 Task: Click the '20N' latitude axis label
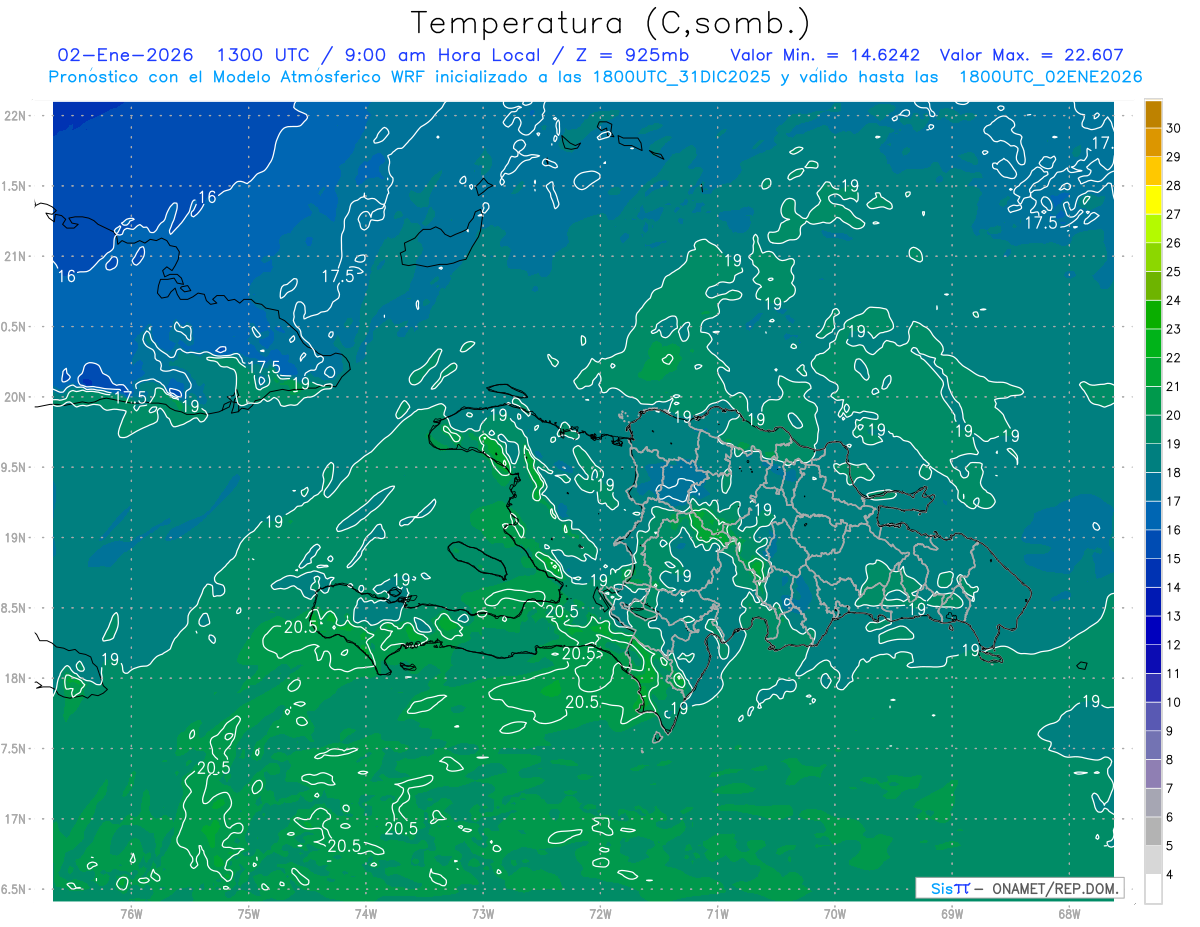17,397
